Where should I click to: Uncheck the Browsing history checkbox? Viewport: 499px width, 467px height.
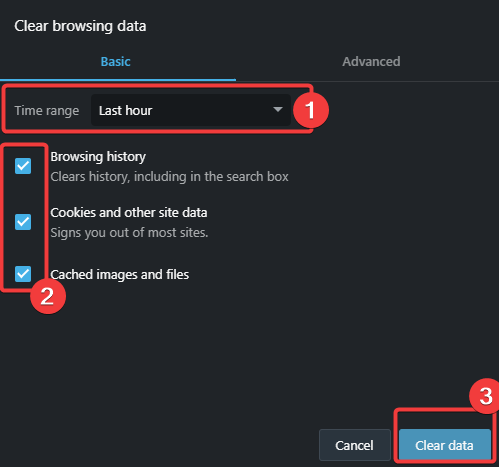tap(23, 166)
